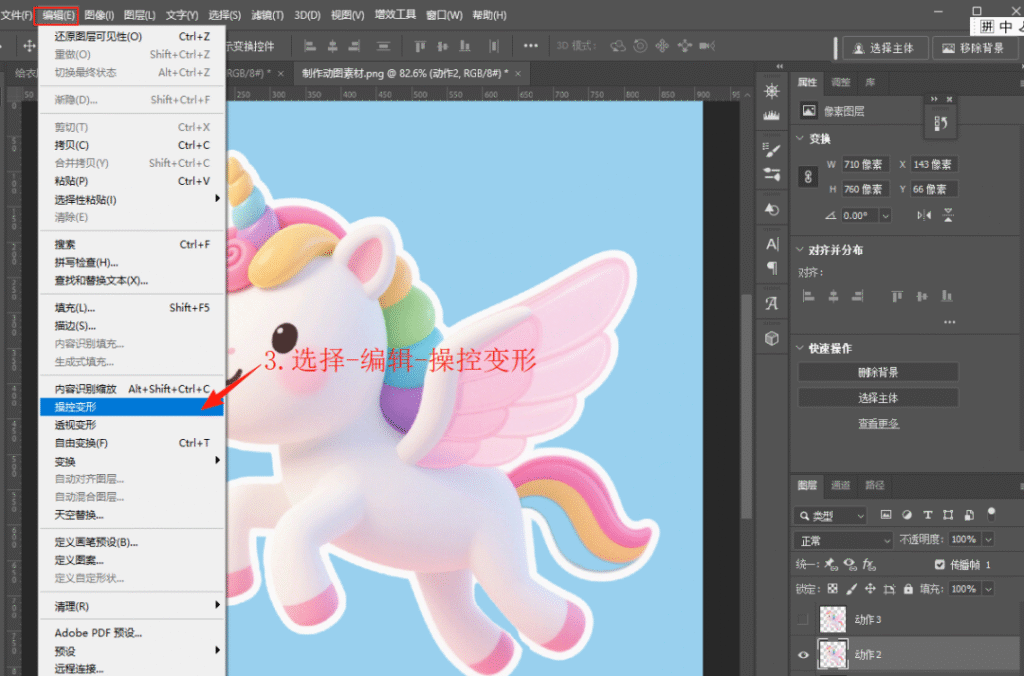
Task: Click align bottom edges icon in options bar
Action: (x=465, y=46)
